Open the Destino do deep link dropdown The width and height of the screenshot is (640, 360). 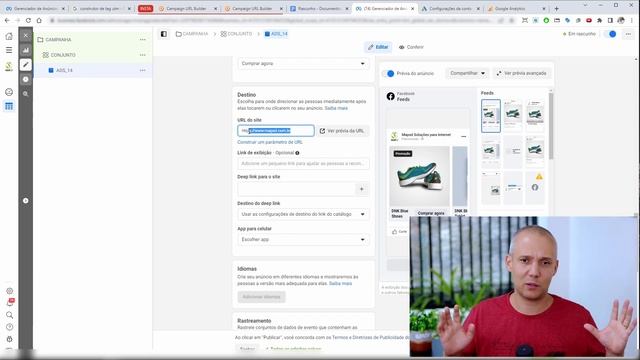click(x=303, y=214)
